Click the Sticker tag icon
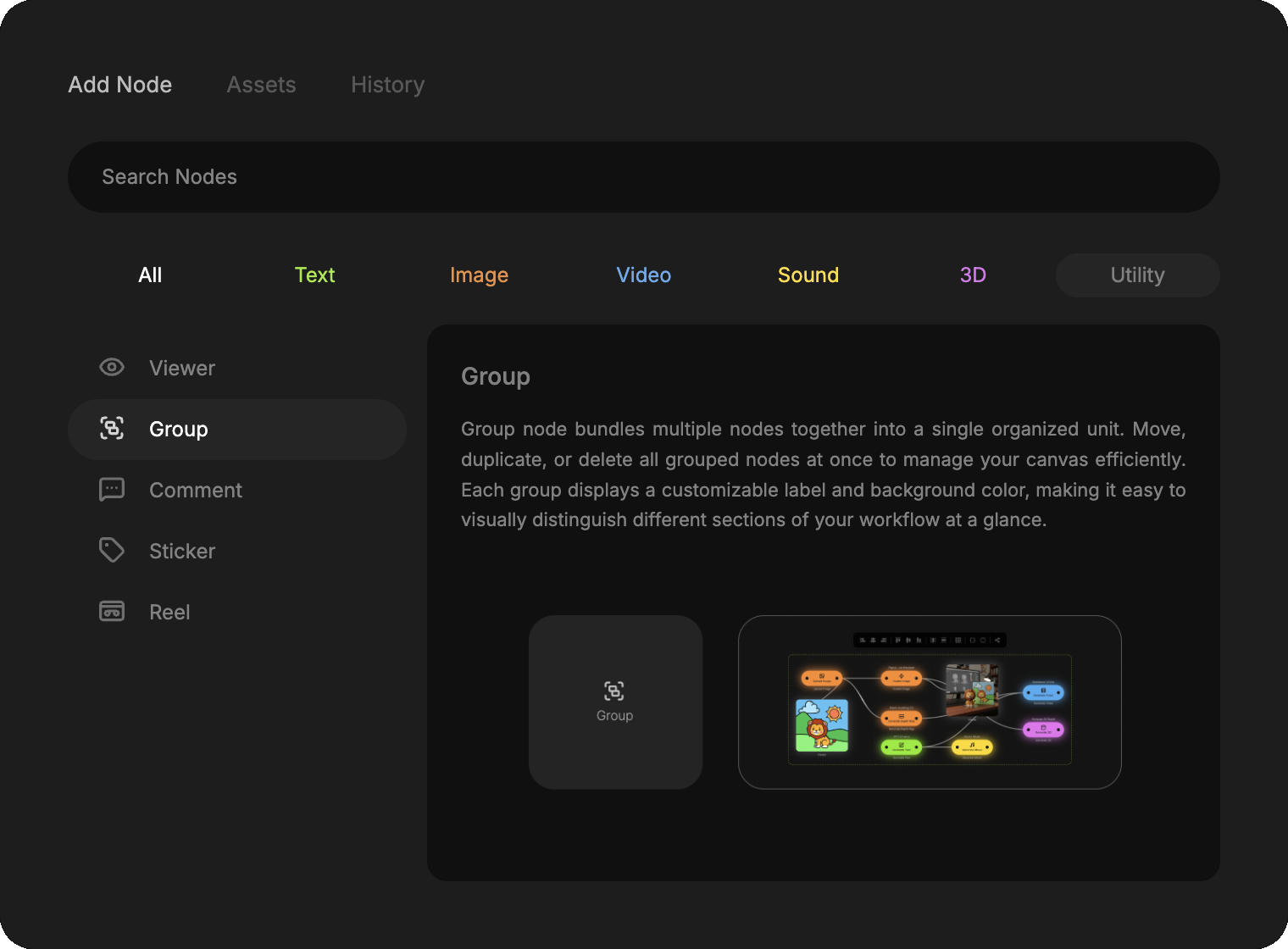This screenshot has width=1288, height=949. pos(112,551)
